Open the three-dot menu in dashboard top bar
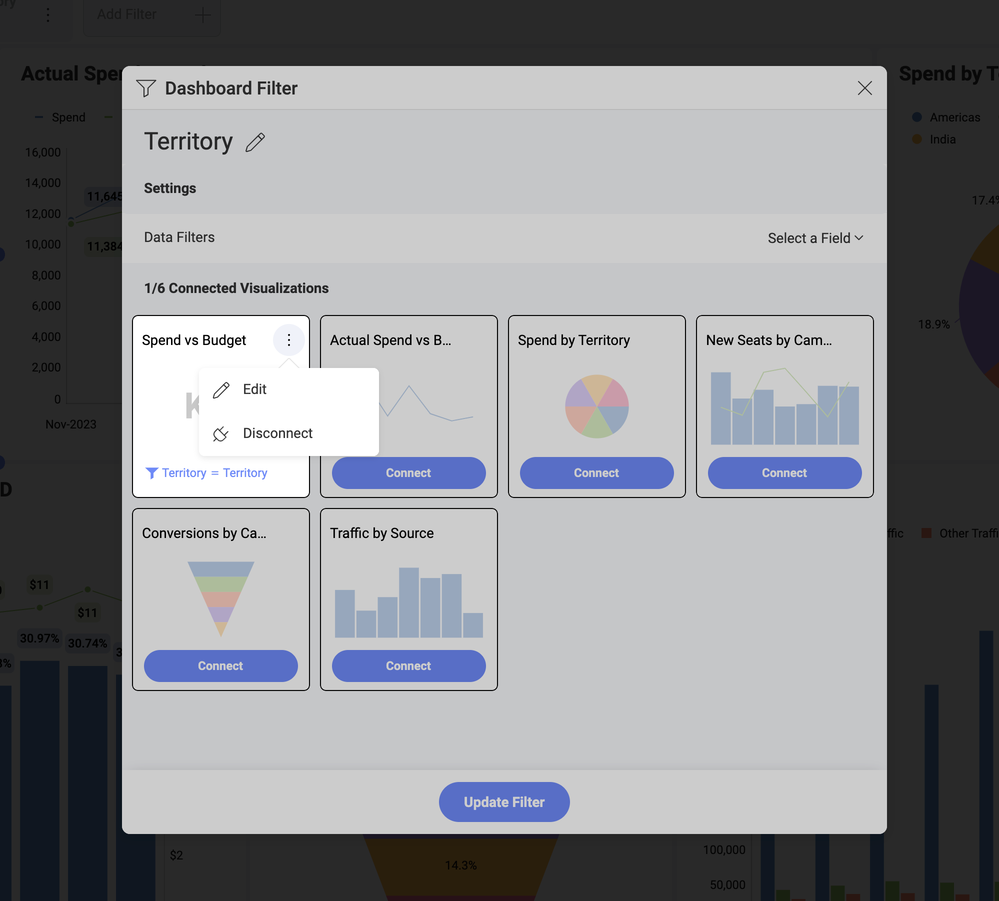 (x=48, y=15)
